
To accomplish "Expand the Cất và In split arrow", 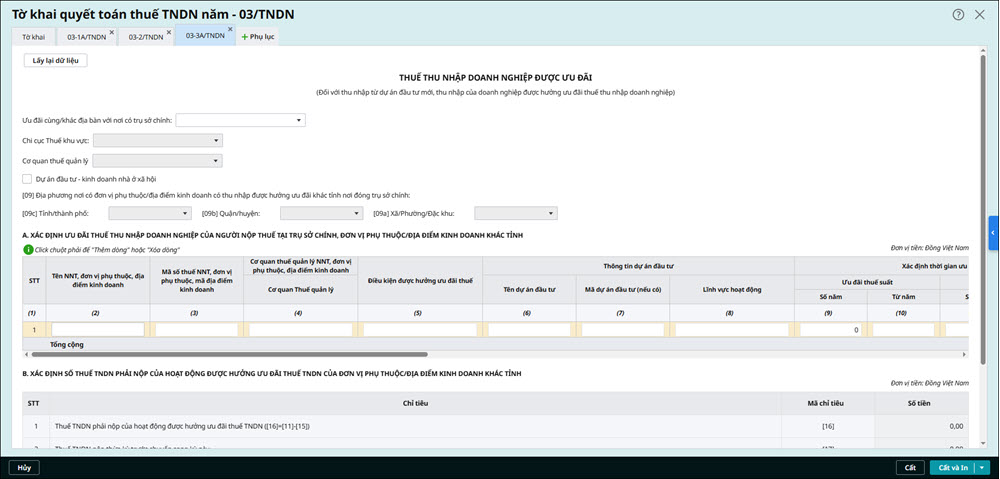I will pos(983,467).
